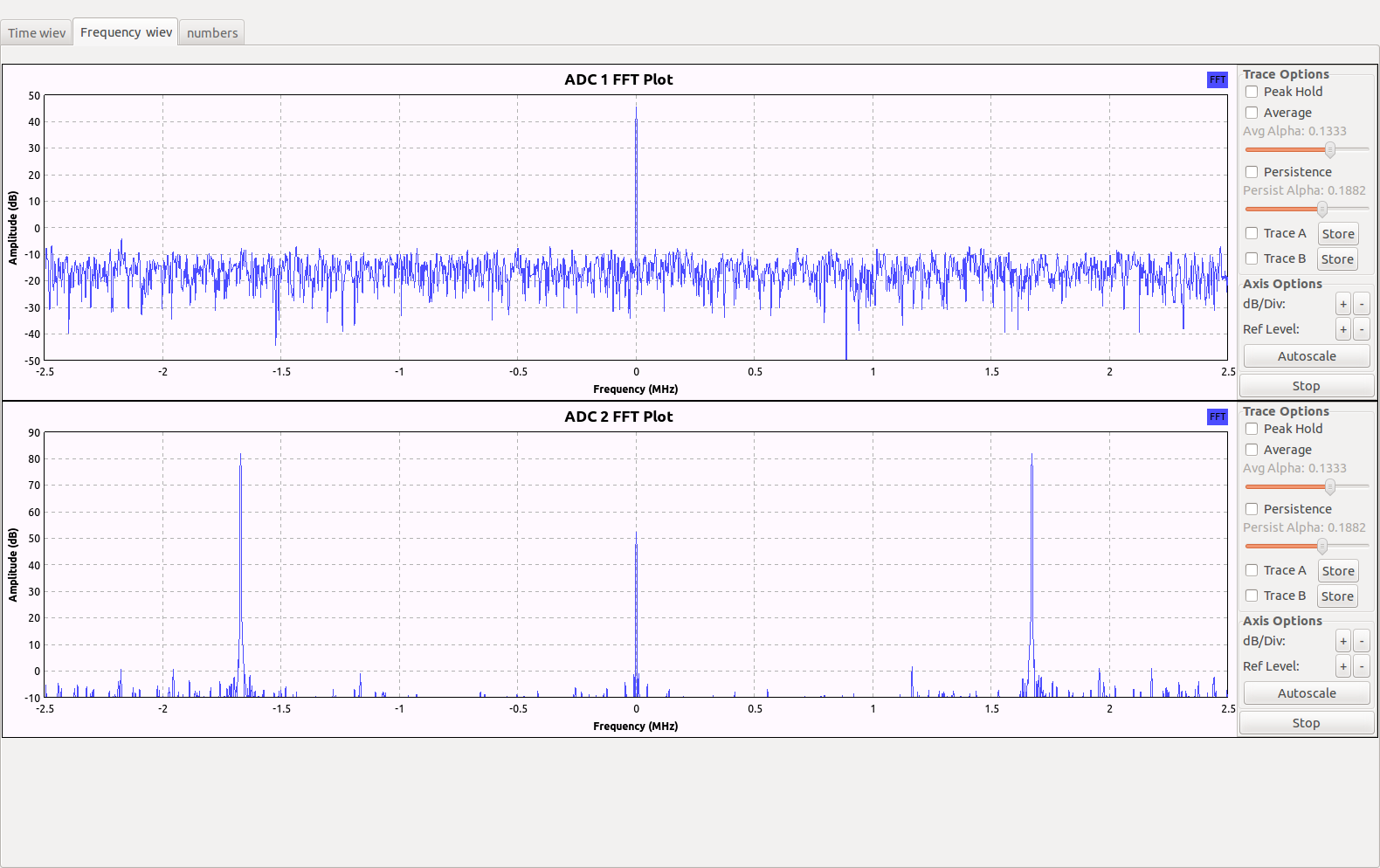Store Trace A on ADC 1 plot

coord(1337,234)
